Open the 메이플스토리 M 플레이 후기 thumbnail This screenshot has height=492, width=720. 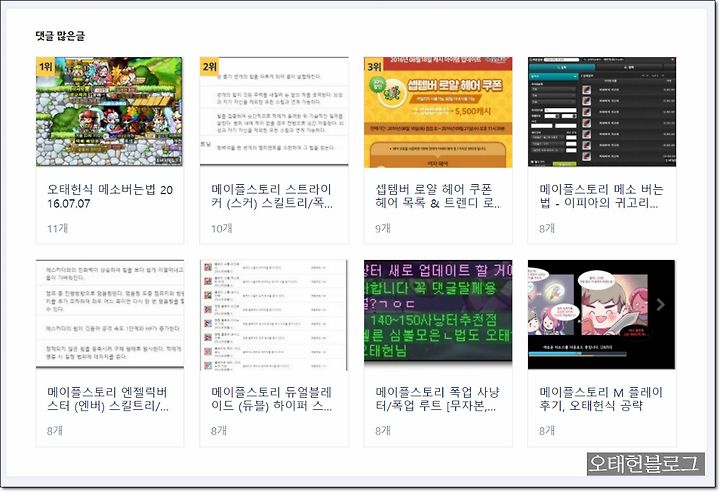click(x=602, y=314)
